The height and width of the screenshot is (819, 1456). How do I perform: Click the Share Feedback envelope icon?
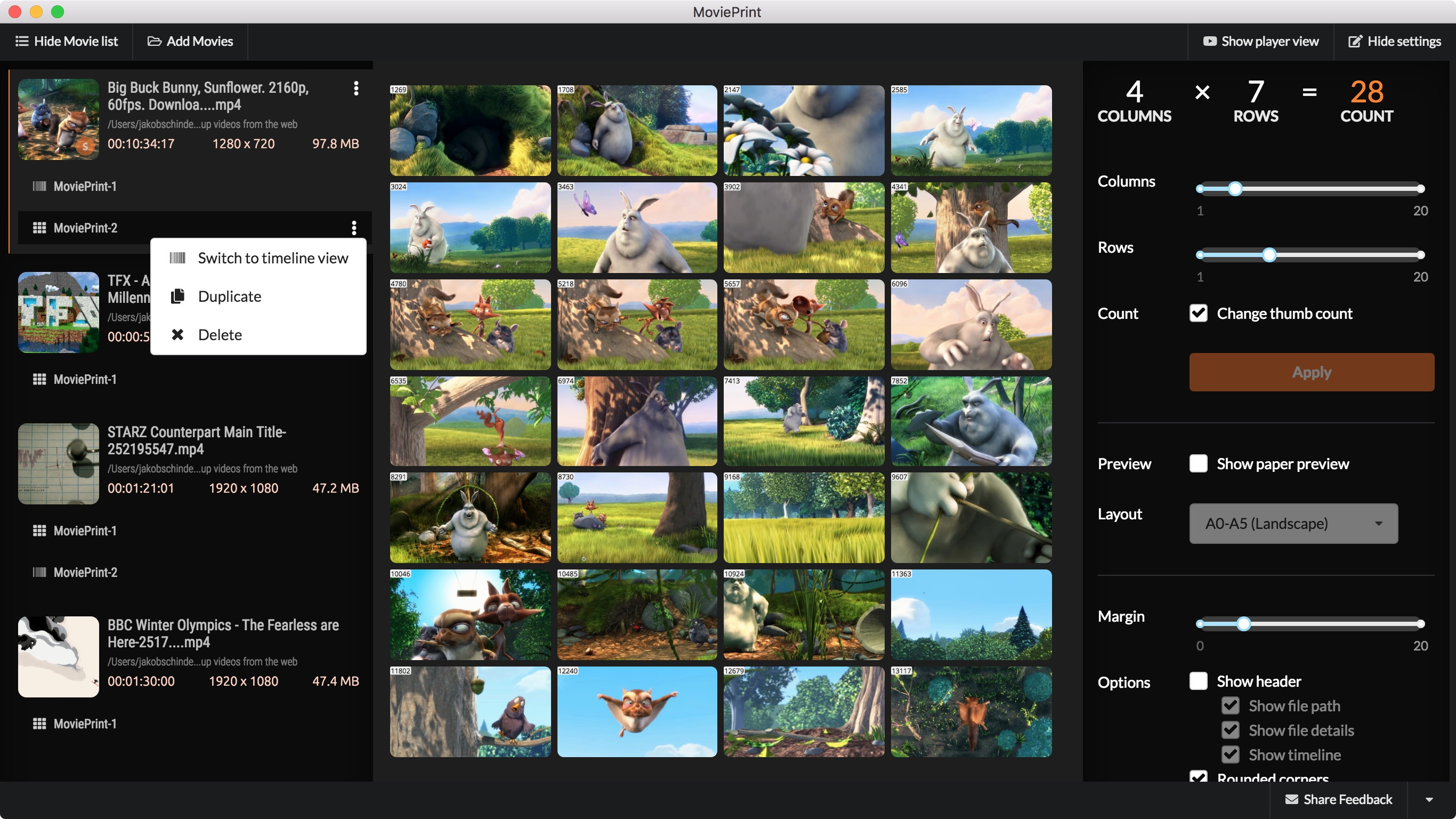[x=1291, y=799]
